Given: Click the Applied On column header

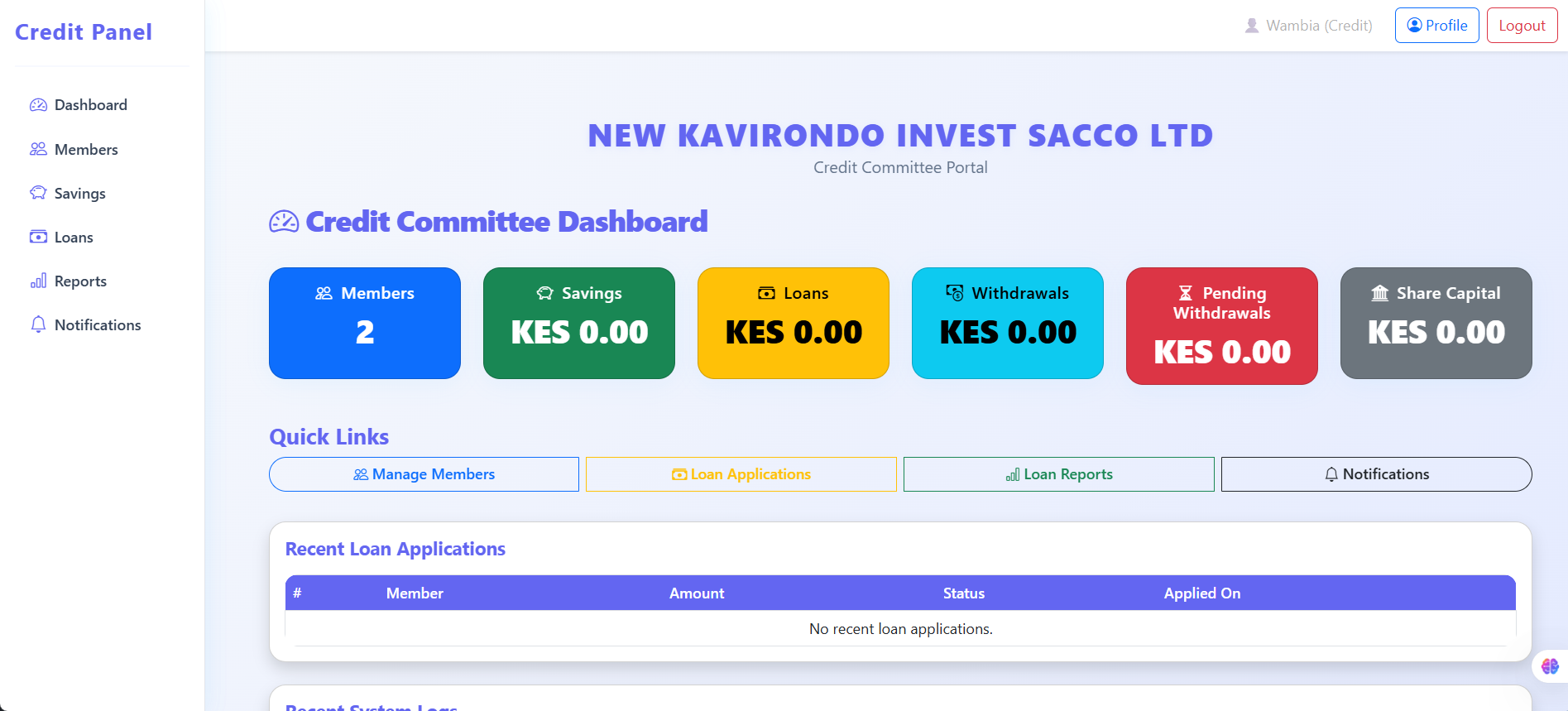Looking at the screenshot, I should (1202, 593).
